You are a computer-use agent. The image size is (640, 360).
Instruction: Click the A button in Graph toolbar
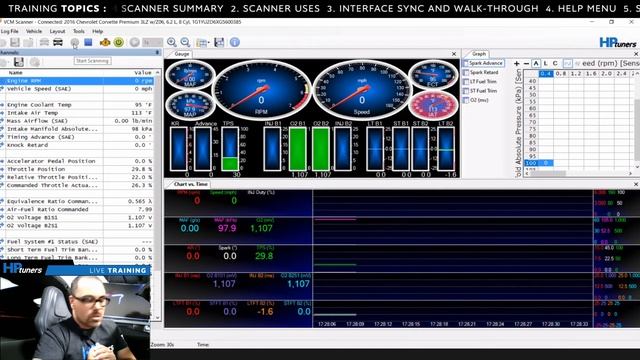pos(536,63)
